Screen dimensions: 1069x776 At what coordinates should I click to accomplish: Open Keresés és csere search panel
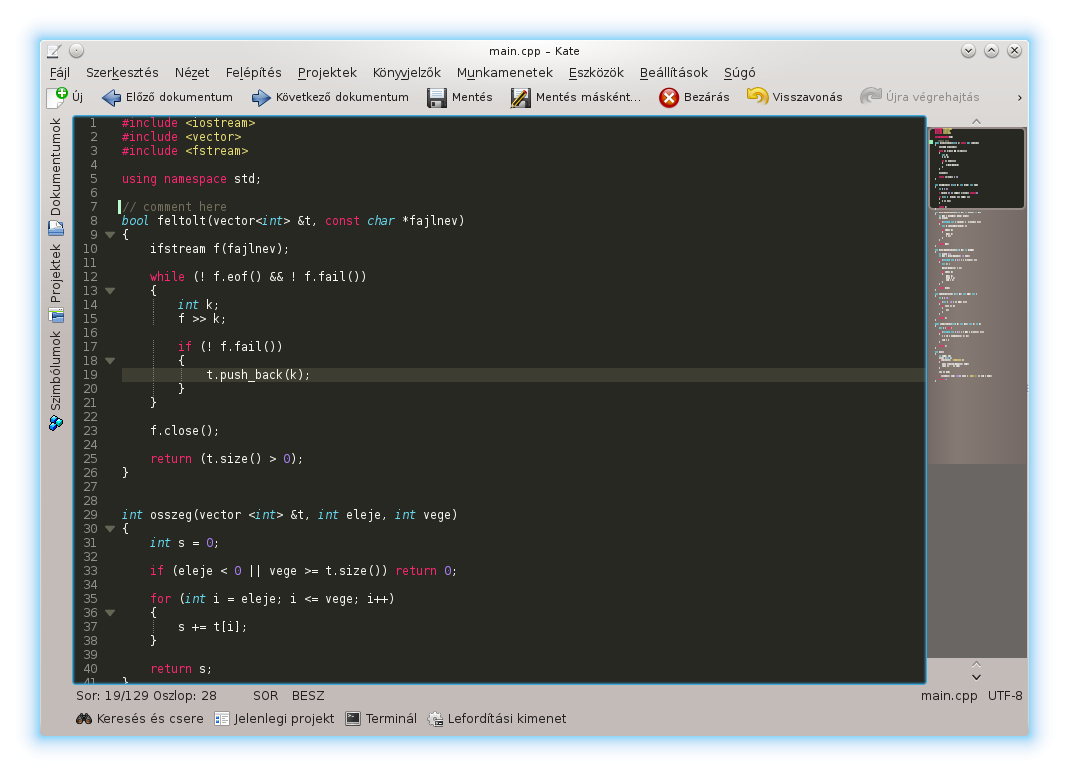140,718
